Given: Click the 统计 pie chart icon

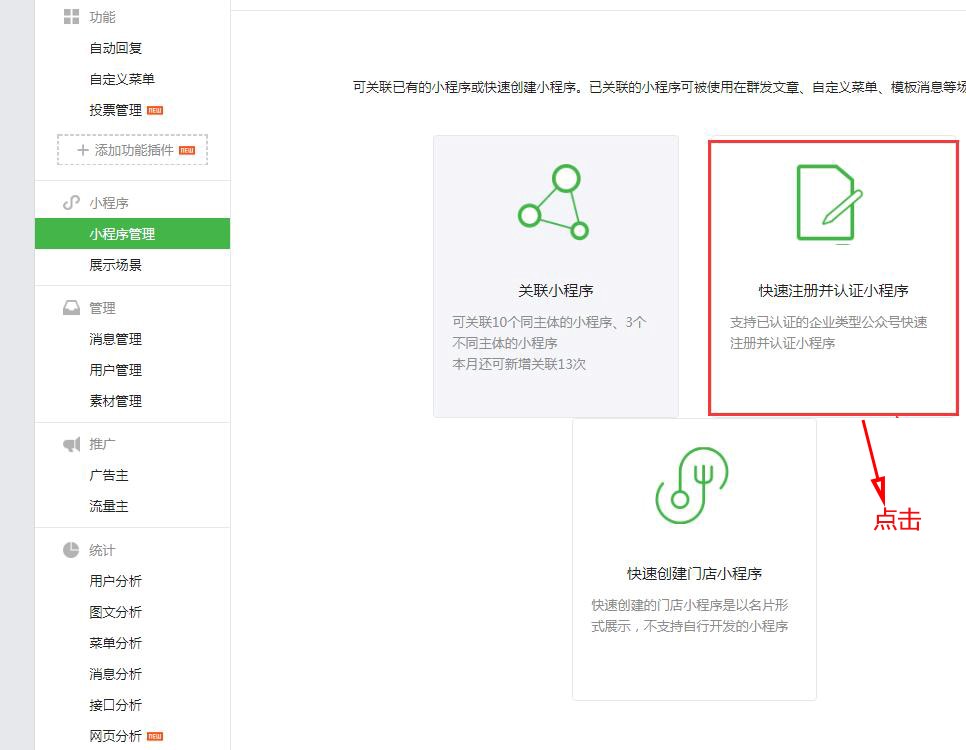Looking at the screenshot, I should [x=71, y=550].
